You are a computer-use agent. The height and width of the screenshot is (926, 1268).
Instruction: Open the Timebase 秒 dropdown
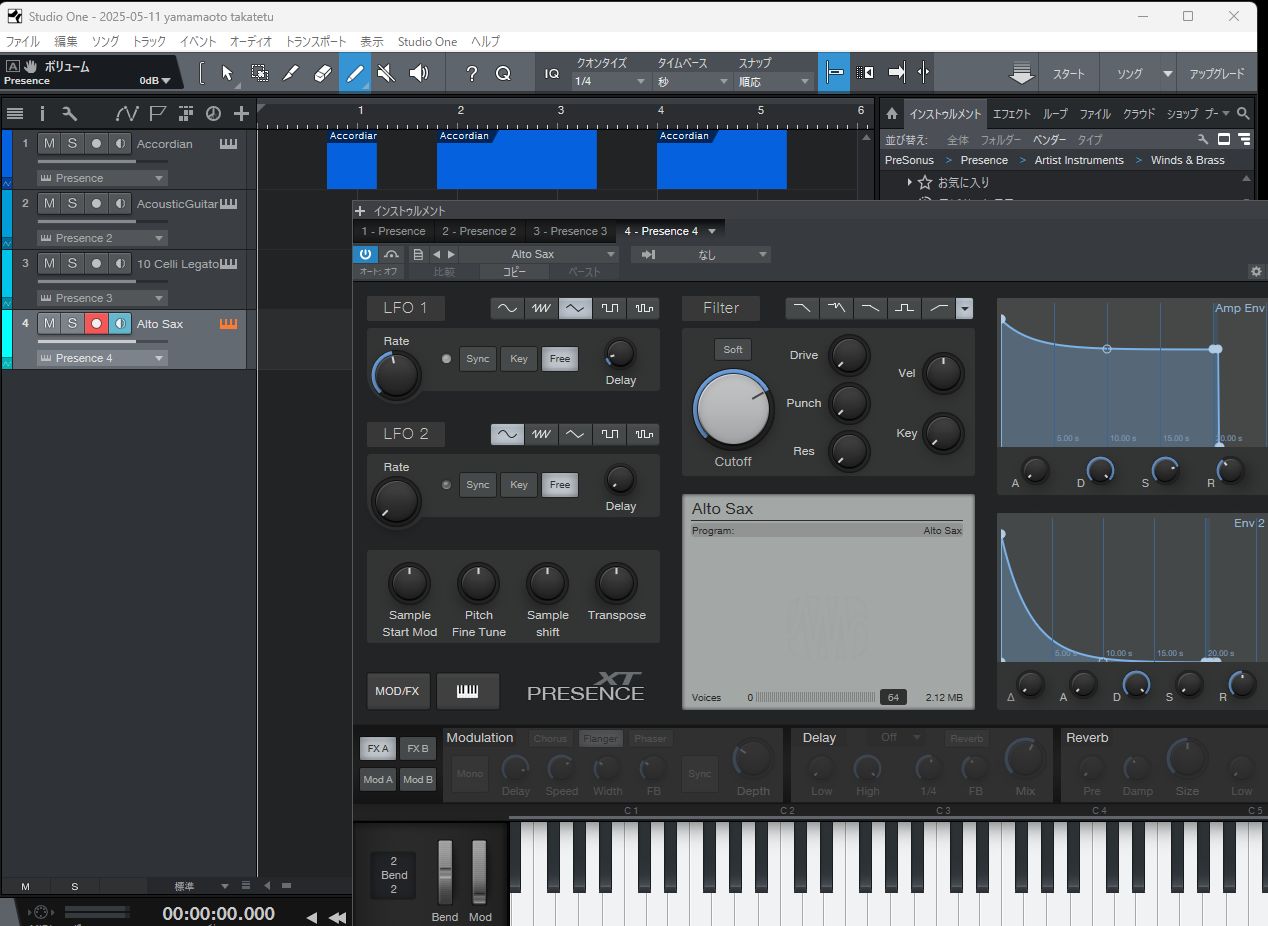point(692,81)
